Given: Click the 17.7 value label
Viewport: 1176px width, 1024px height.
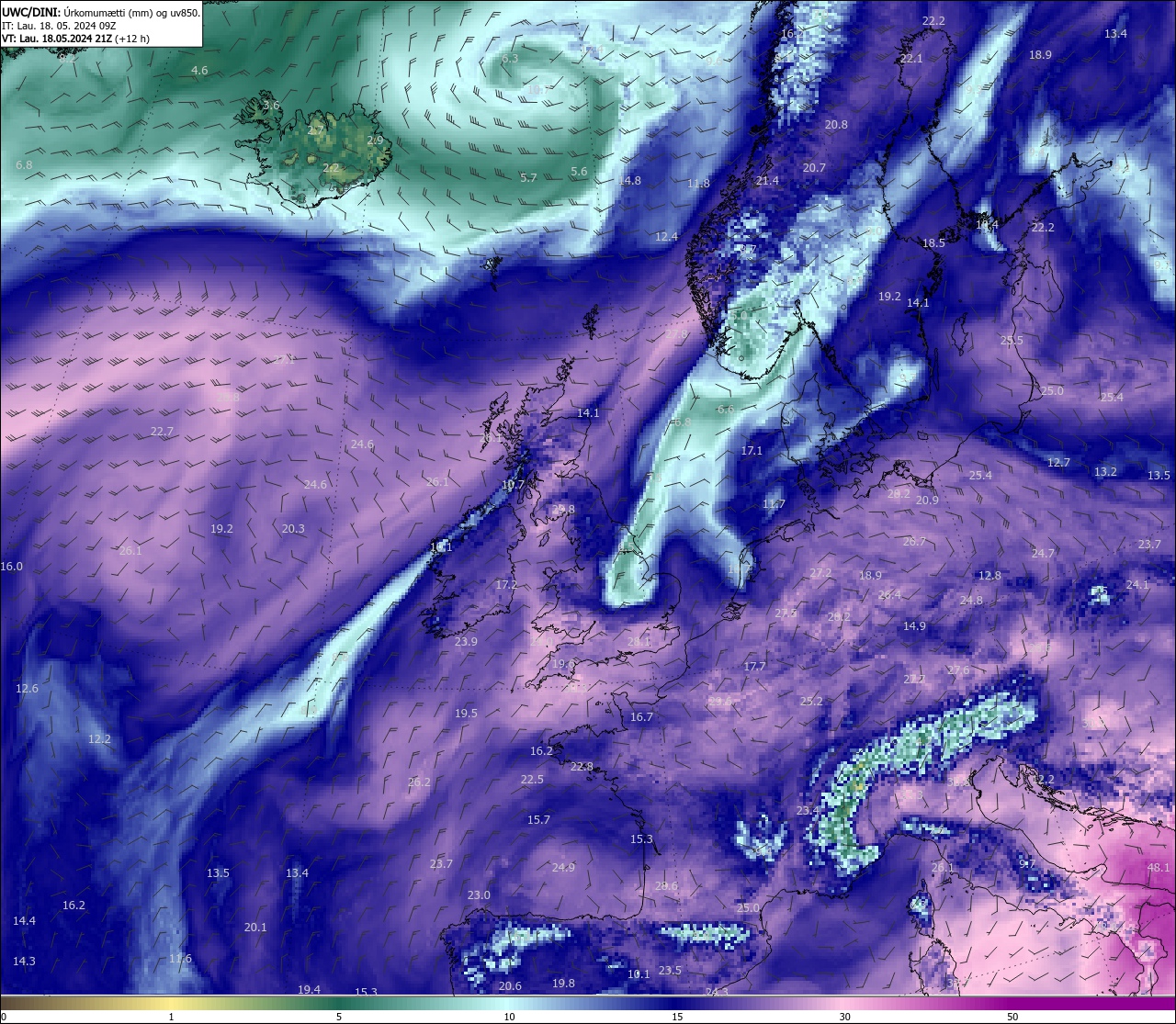Looking at the screenshot, I should pos(754,667).
